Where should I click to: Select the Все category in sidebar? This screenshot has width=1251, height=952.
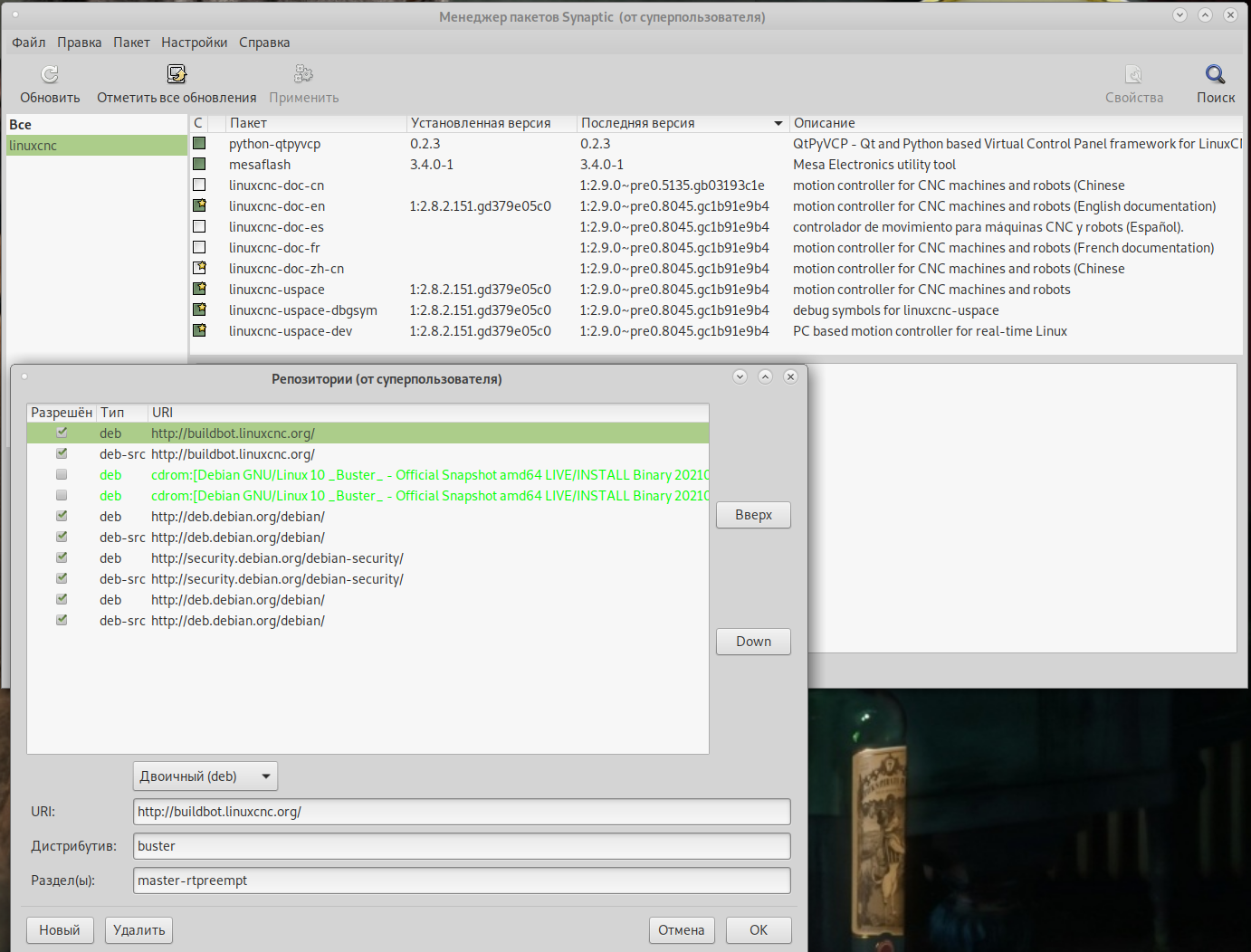click(96, 125)
